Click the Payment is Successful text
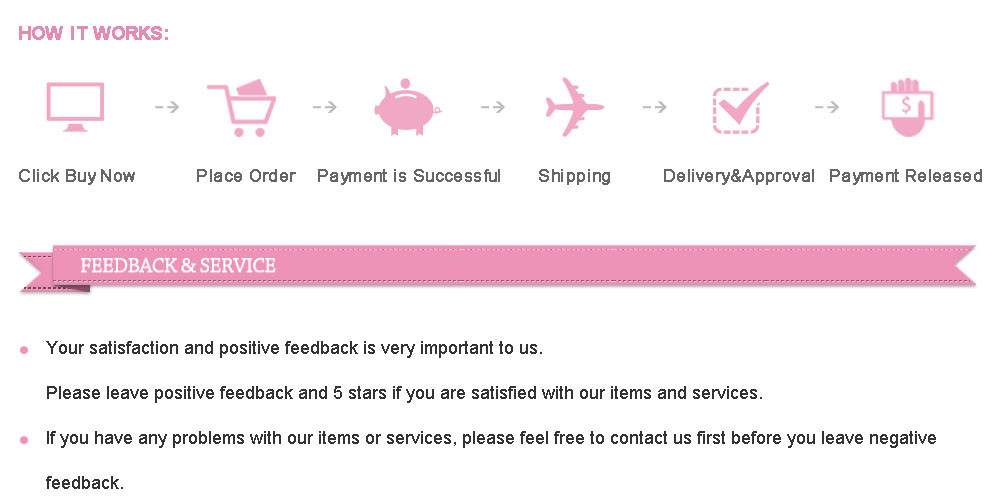The width and height of the screenshot is (1000, 504). coord(409,176)
